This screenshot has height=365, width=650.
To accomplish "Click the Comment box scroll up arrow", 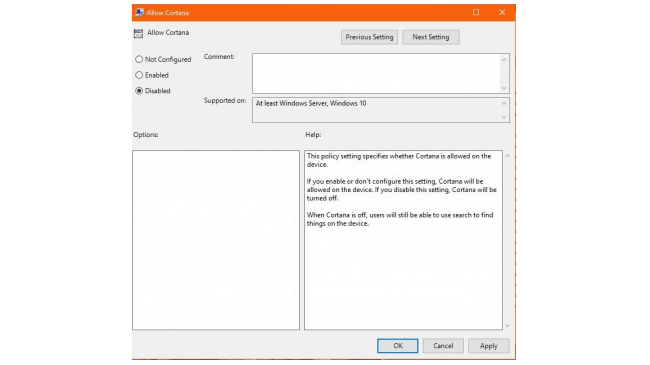I will click(504, 60).
